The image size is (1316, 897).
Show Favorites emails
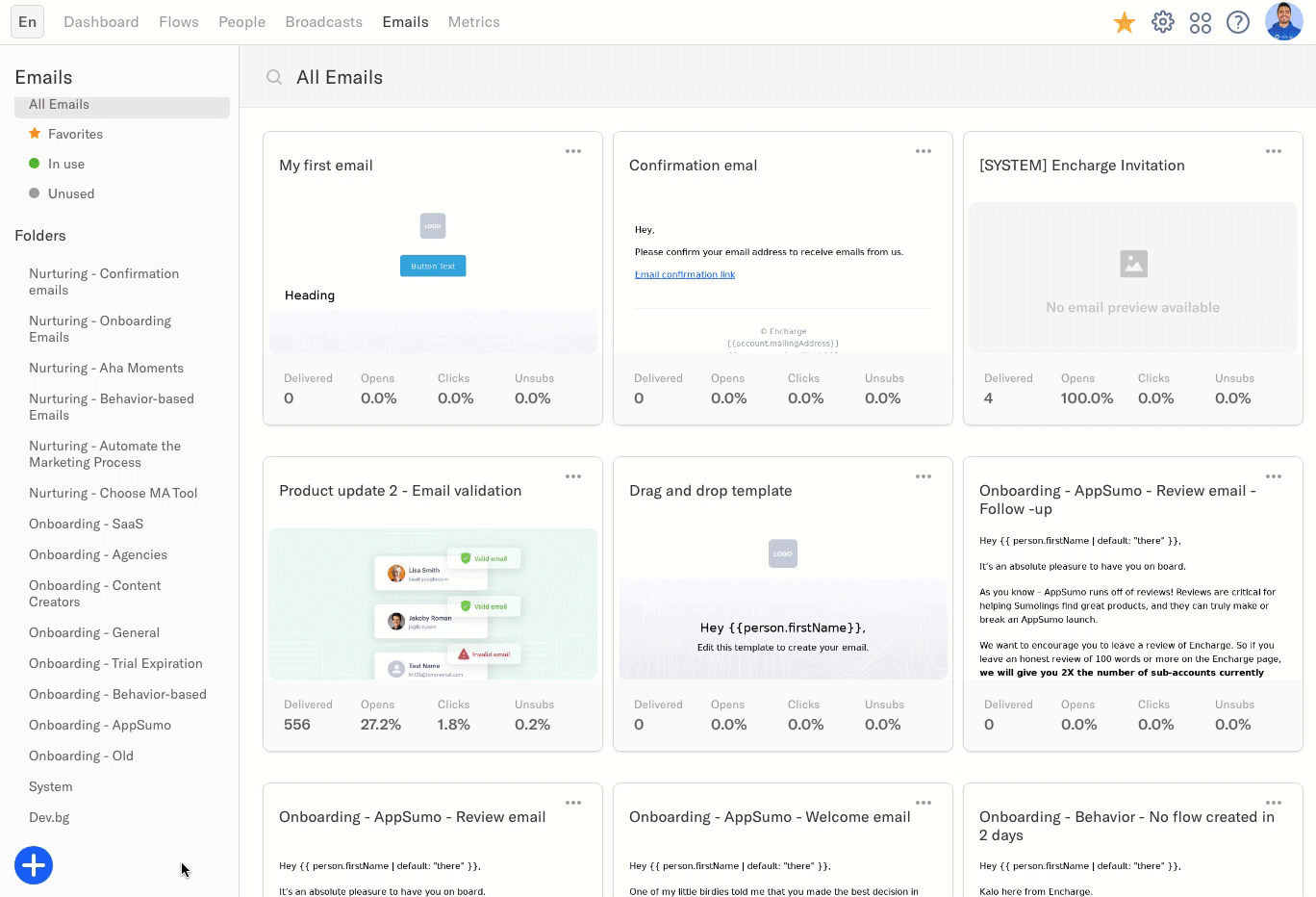(75, 134)
